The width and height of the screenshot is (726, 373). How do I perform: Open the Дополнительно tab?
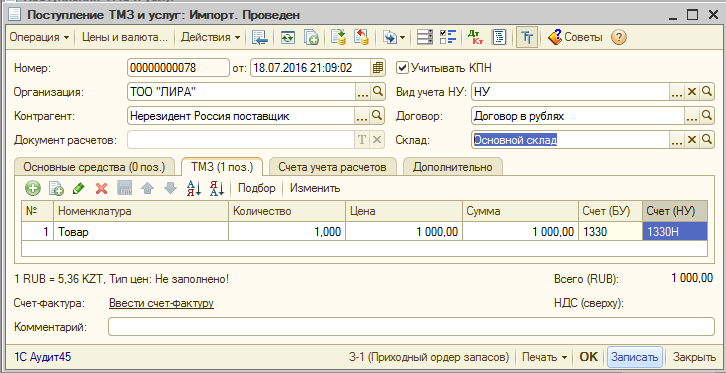[452, 167]
